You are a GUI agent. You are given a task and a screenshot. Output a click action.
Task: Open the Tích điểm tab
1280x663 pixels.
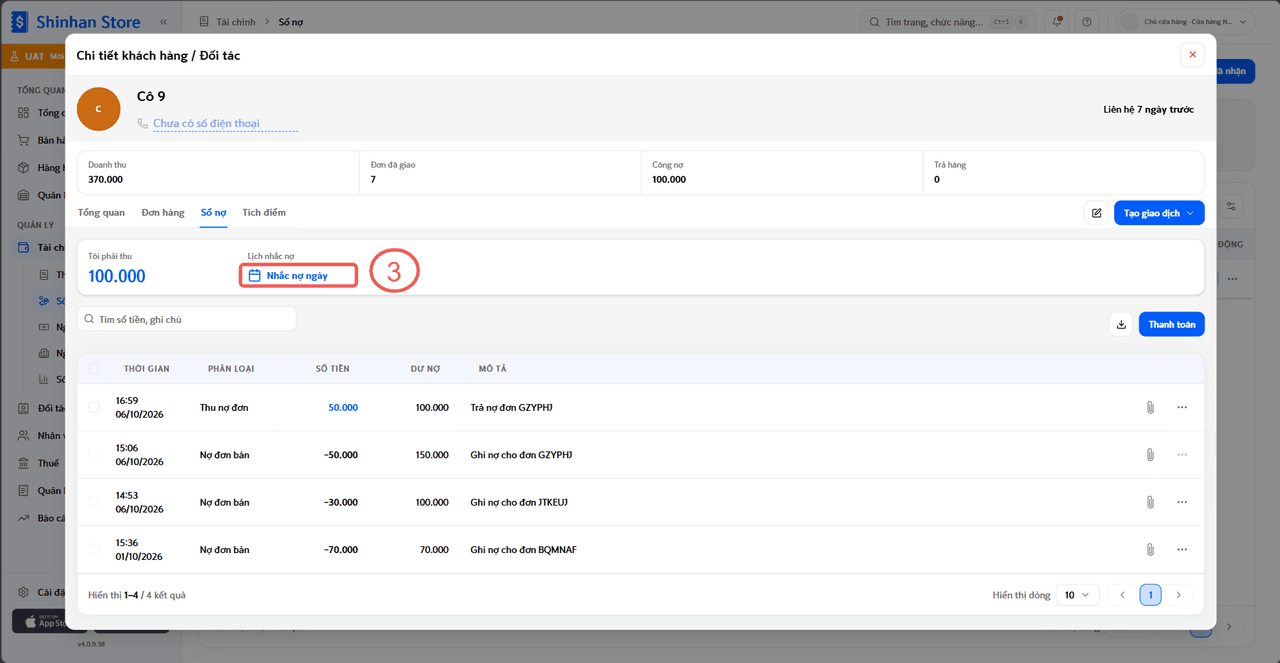coord(264,213)
